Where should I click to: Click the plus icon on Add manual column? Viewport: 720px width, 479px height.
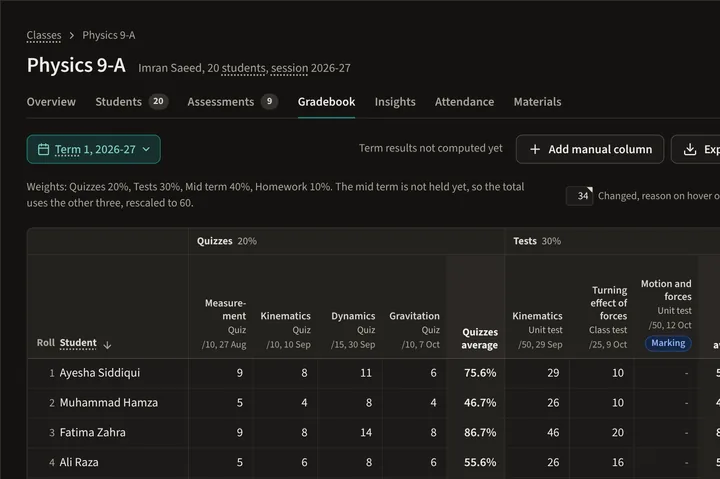(x=535, y=149)
